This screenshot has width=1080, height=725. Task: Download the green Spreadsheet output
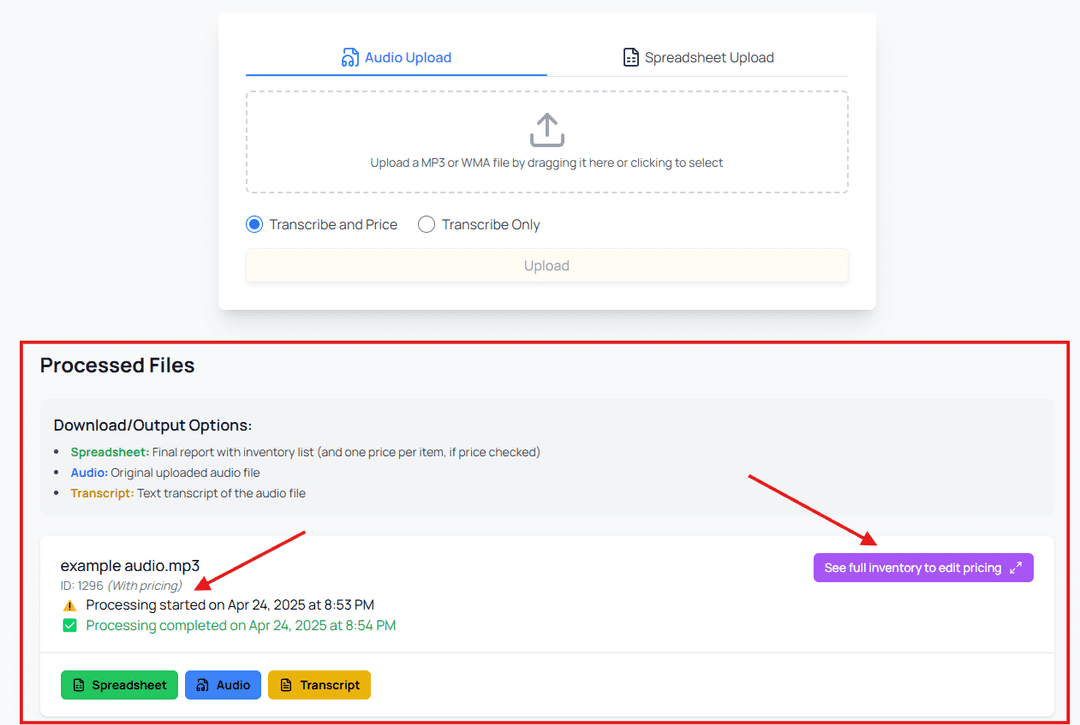pyautogui.click(x=119, y=685)
